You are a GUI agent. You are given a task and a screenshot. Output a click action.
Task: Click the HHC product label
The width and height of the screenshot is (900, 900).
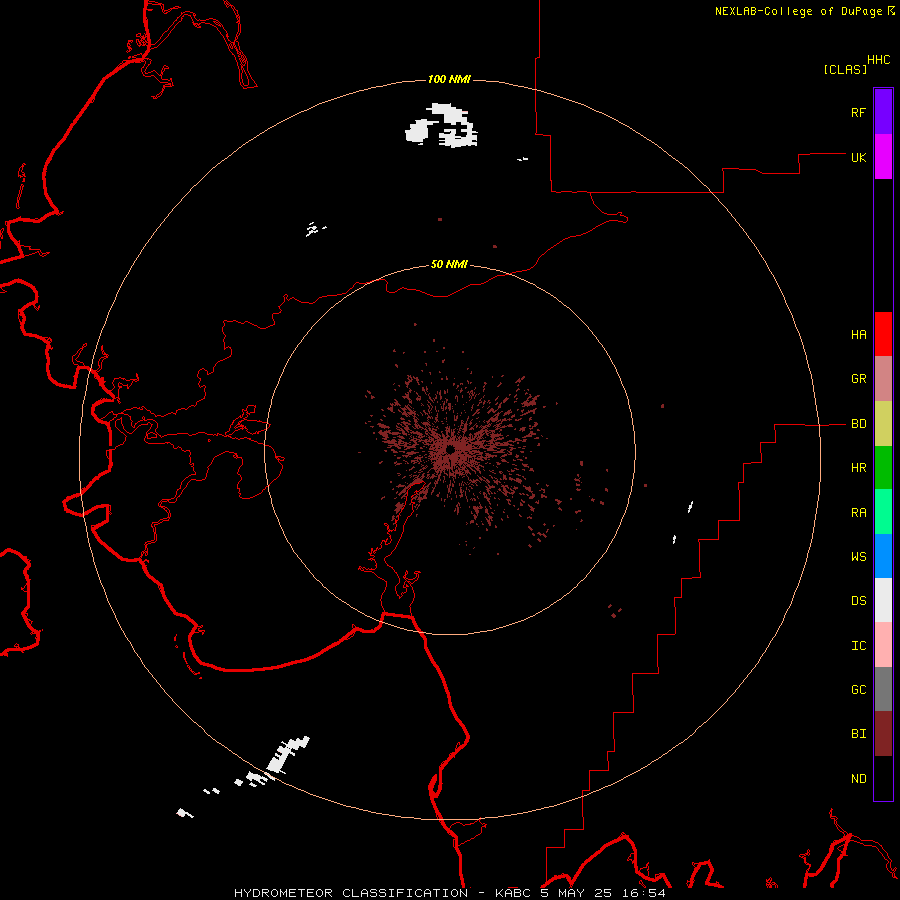[x=879, y=60]
